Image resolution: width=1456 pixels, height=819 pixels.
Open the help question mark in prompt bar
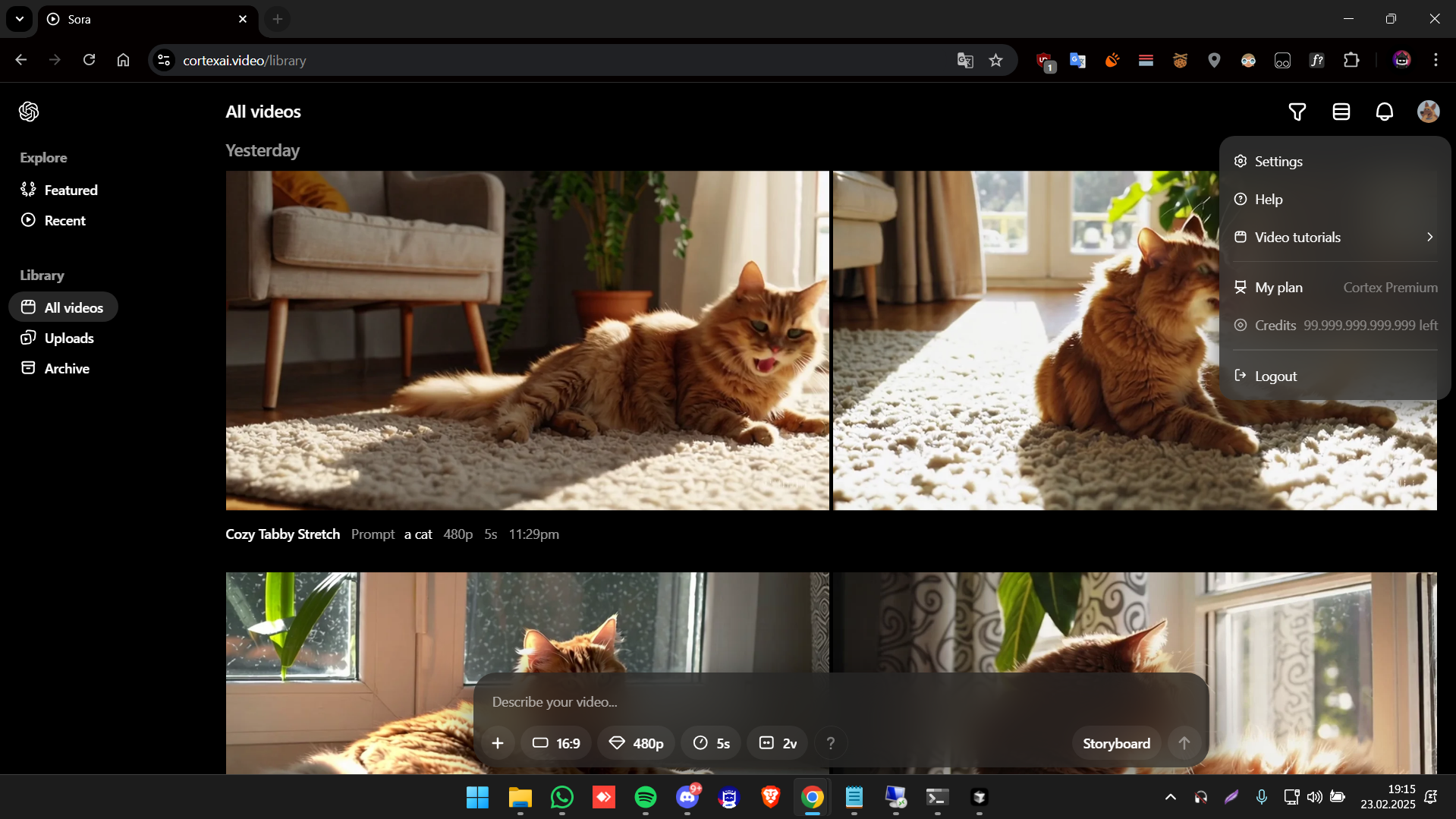pos(831,743)
